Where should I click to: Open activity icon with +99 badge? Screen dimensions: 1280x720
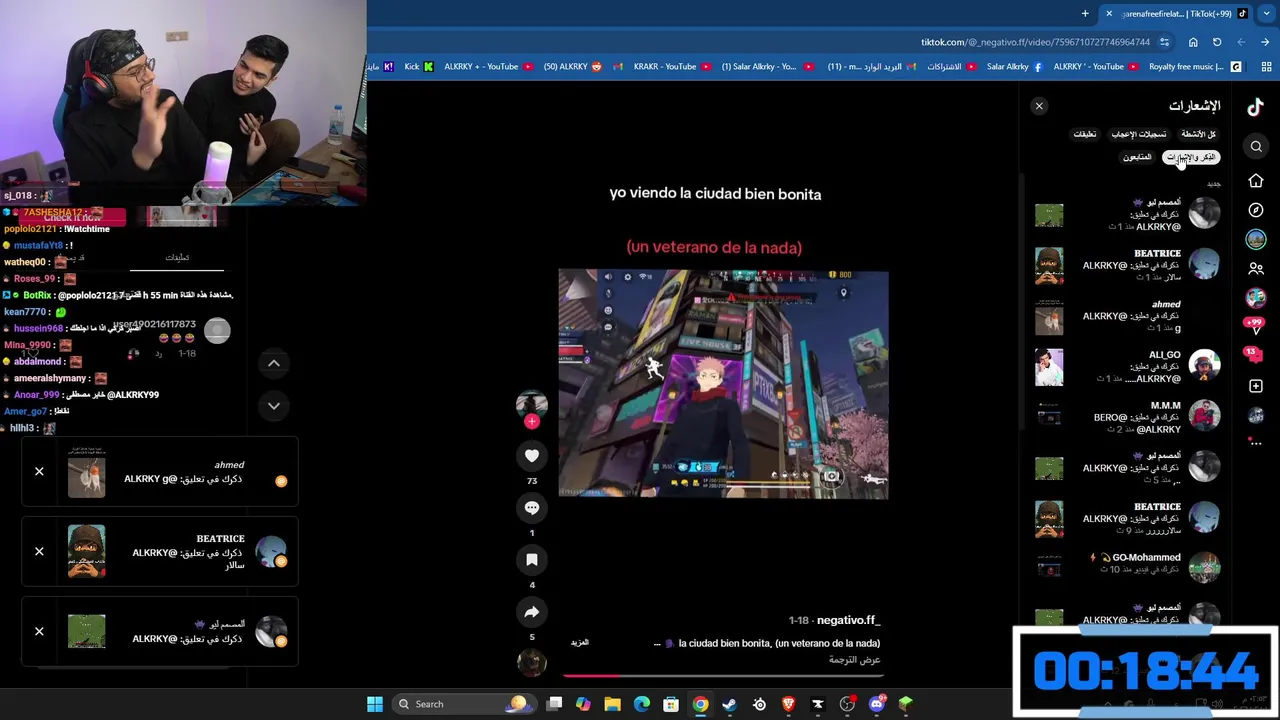click(1254, 326)
